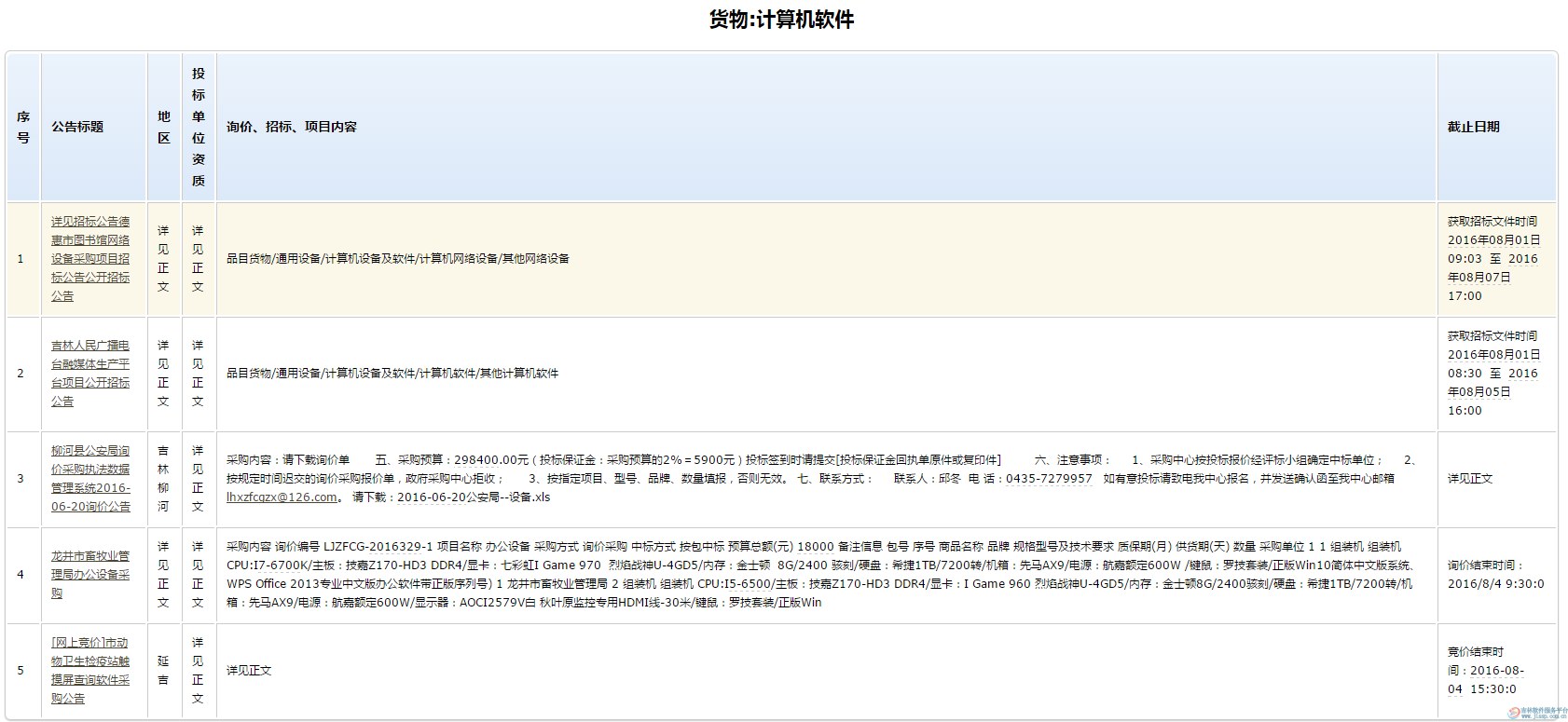Open the 龙井市畜牧业管理局办公设备采购 link
The height and width of the screenshot is (722, 1568).
90,574
